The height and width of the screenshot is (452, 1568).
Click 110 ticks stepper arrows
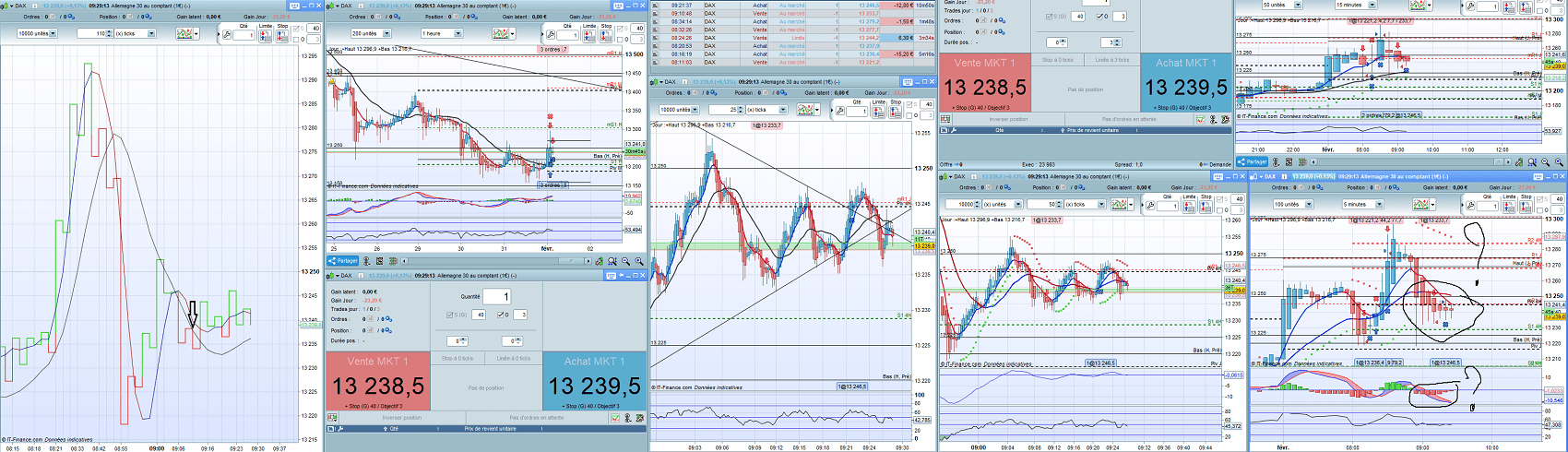pos(110,33)
